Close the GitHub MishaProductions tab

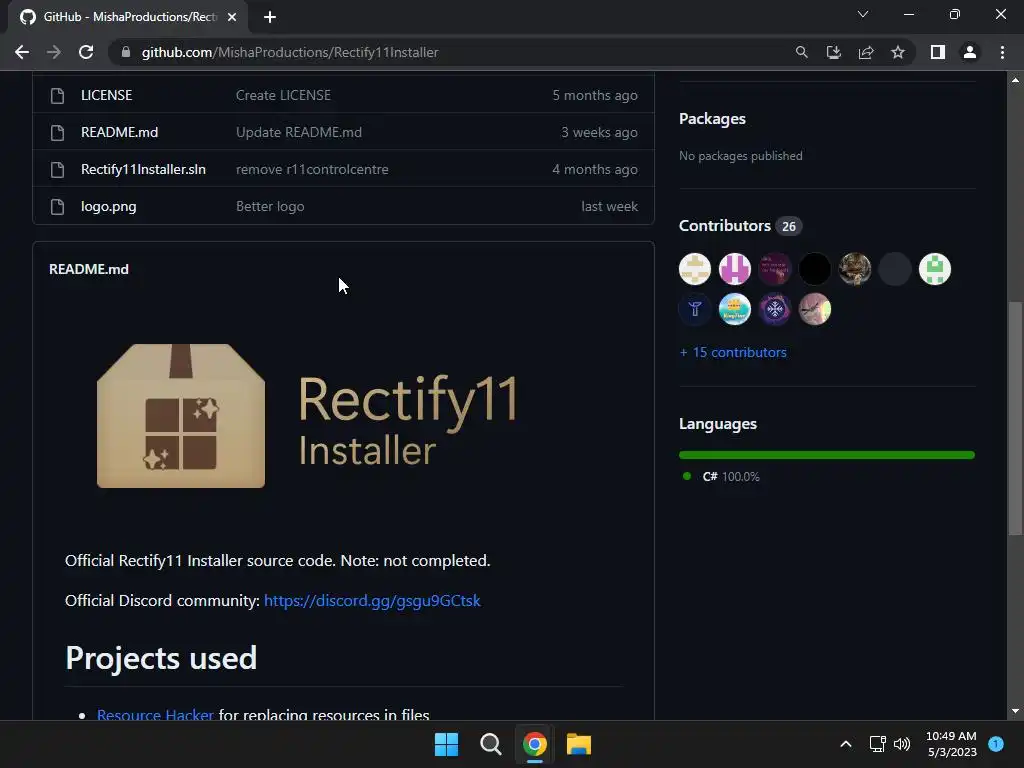tap(232, 17)
